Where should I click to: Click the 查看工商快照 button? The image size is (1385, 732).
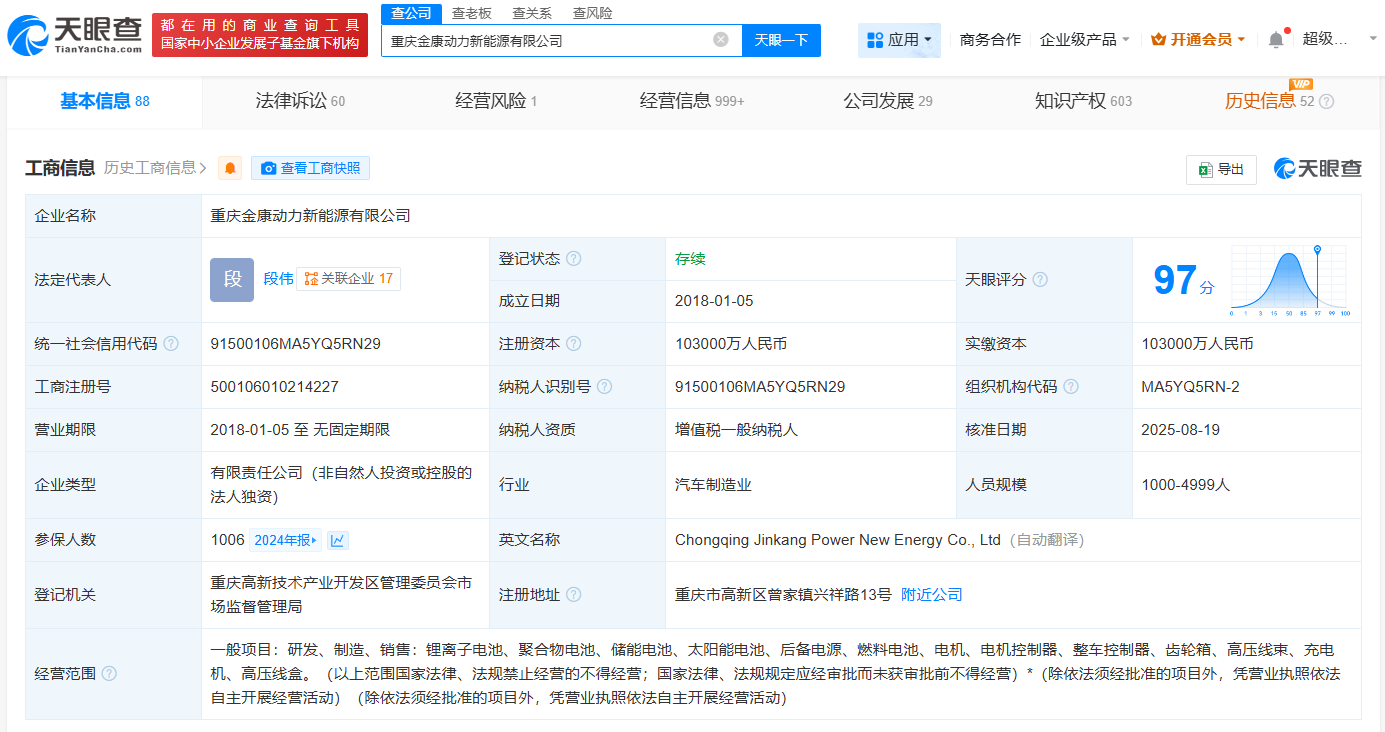pyautogui.click(x=310, y=168)
